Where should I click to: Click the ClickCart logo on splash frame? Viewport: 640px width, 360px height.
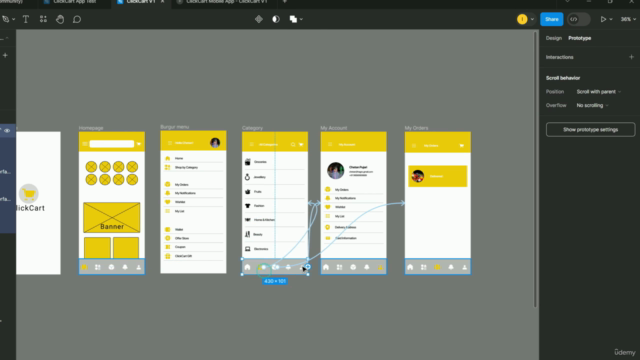[29, 194]
